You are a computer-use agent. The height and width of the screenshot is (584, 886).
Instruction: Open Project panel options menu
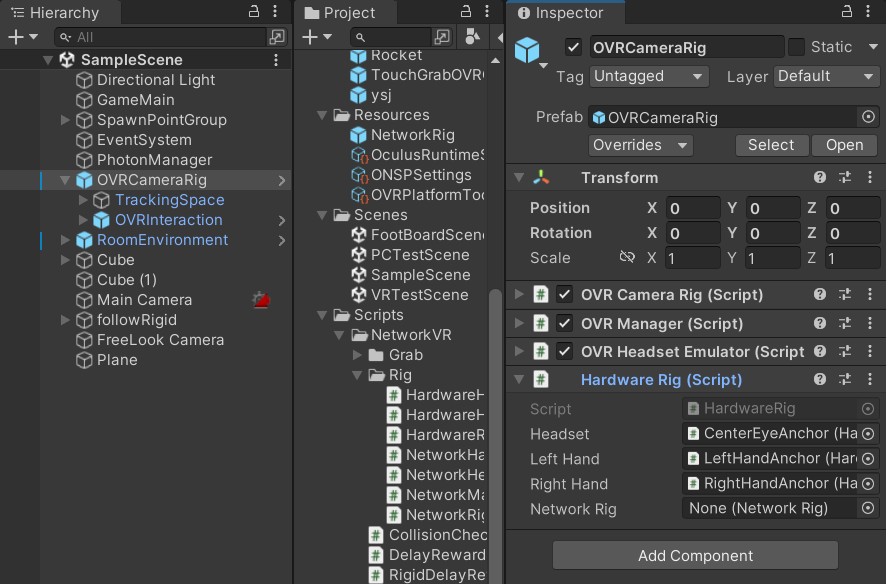click(x=487, y=11)
